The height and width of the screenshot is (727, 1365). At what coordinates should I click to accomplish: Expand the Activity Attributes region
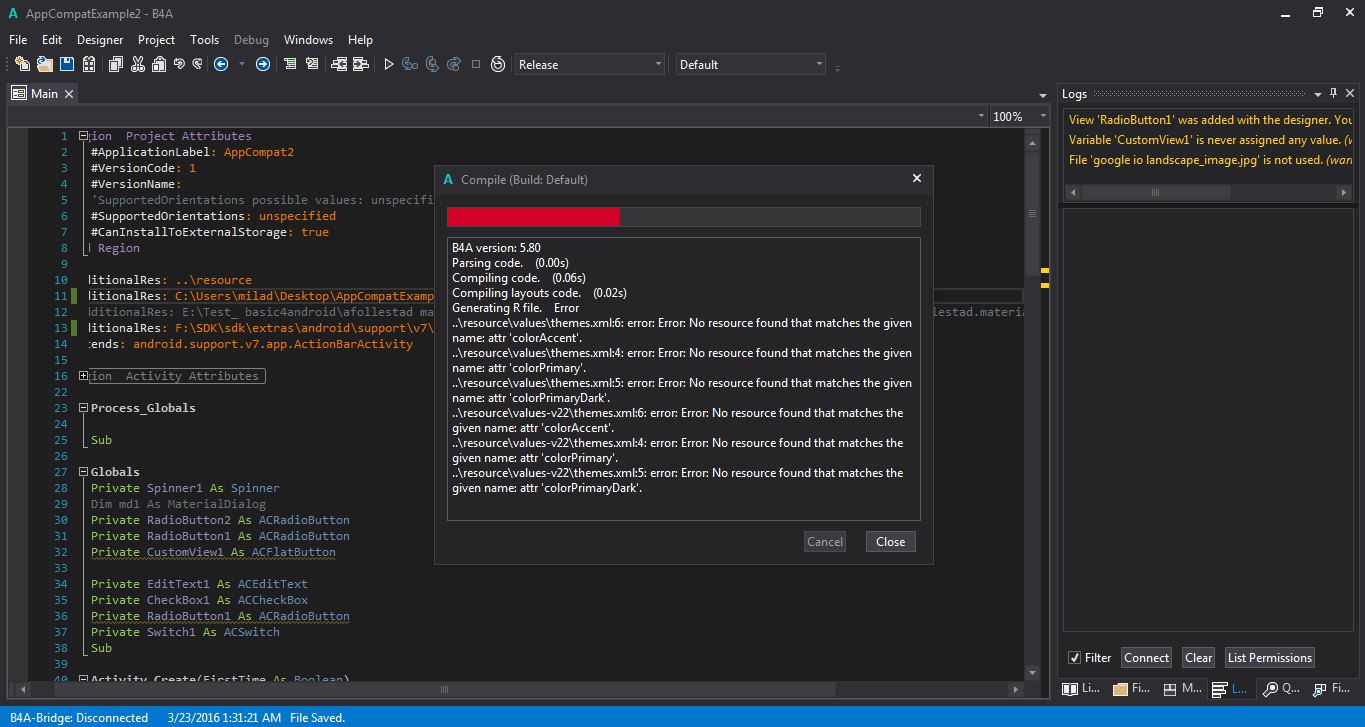(84, 376)
